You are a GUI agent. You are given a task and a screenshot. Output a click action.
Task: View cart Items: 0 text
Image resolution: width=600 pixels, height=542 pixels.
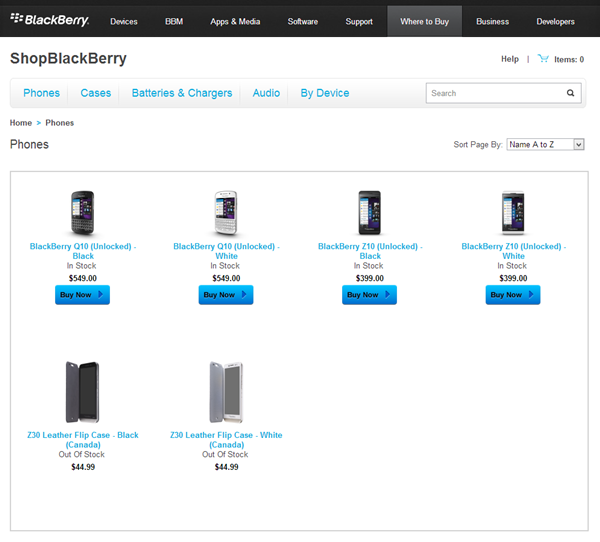(x=569, y=59)
